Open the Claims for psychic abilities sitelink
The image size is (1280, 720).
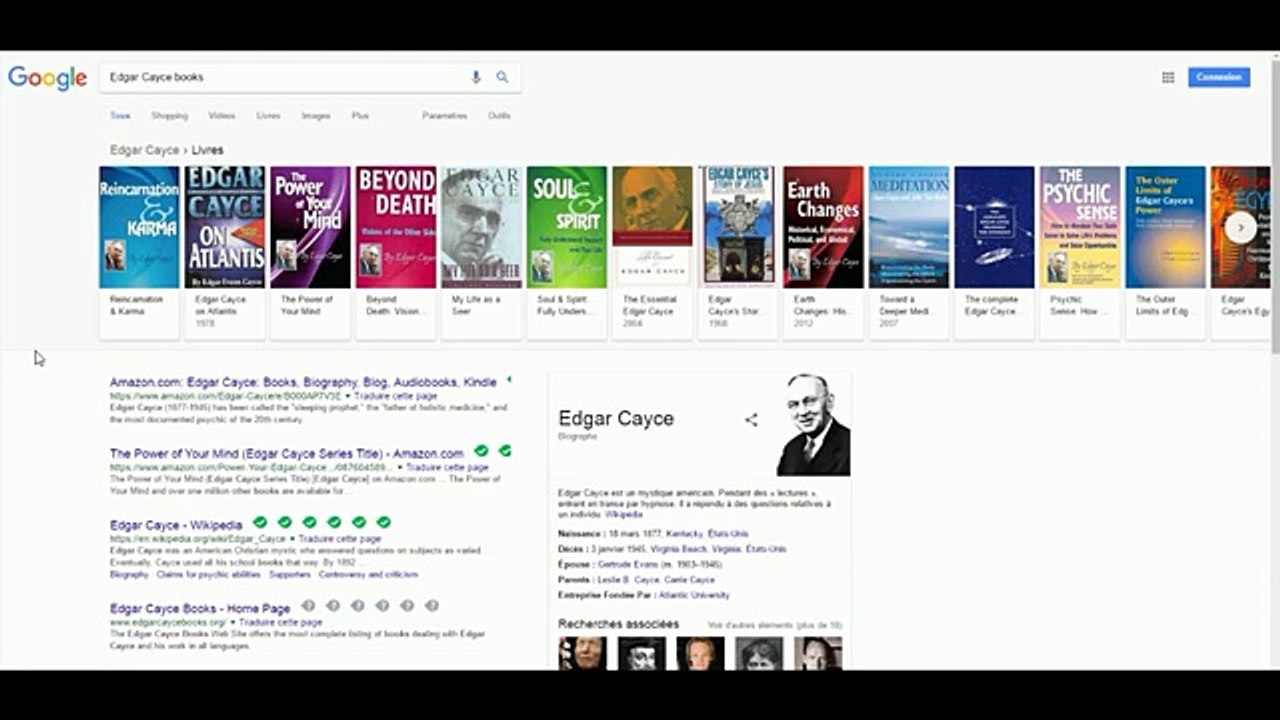point(208,575)
